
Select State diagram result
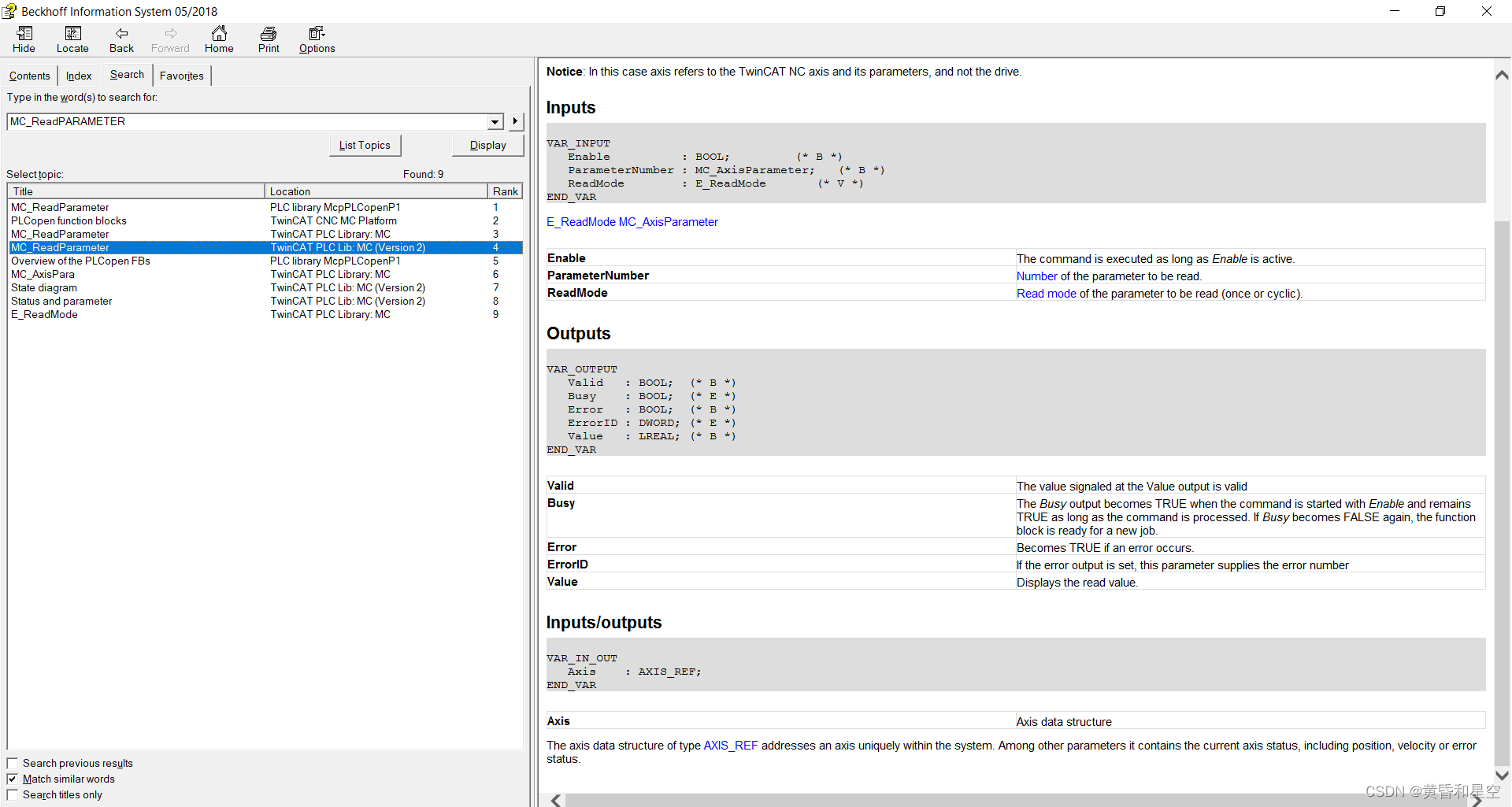(265, 288)
